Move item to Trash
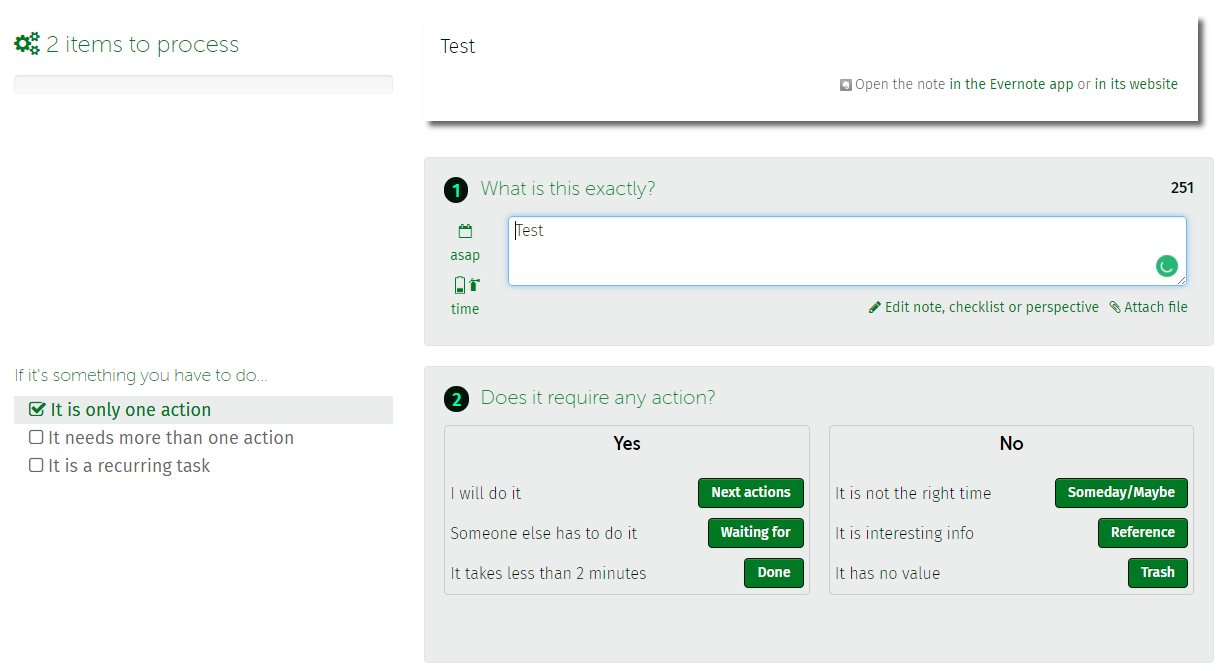Screen dimensions: 1222x671 click(1157, 573)
